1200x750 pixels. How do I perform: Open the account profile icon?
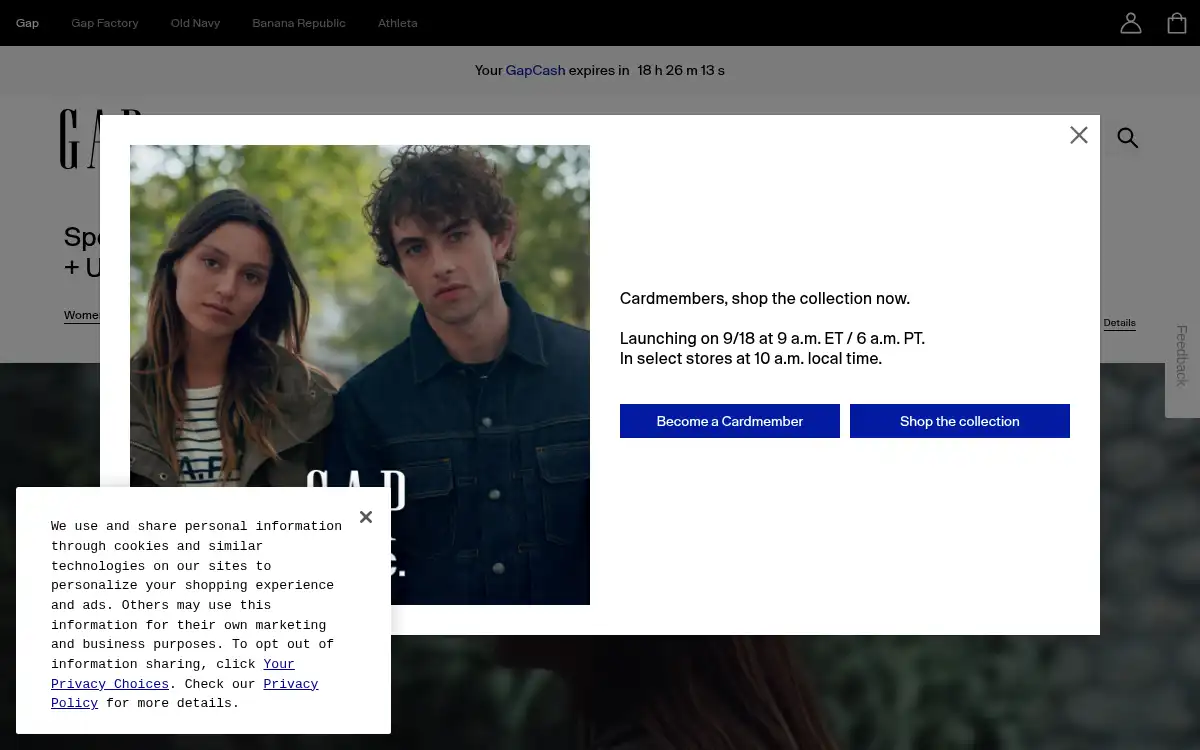pos(1131,23)
